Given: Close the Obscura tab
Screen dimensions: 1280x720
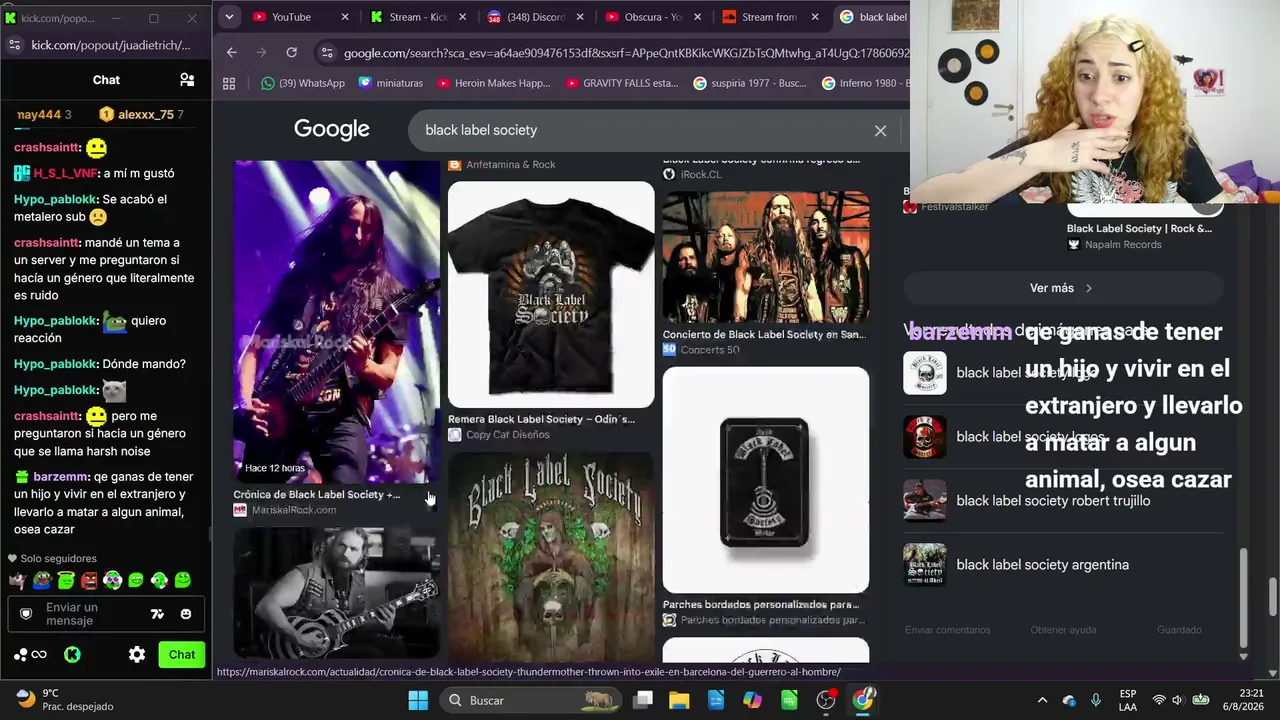Looking at the screenshot, I should (697, 17).
